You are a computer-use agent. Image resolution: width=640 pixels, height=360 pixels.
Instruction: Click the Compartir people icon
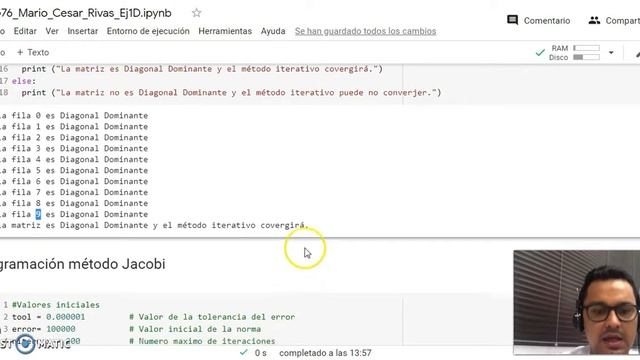[x=594, y=20]
